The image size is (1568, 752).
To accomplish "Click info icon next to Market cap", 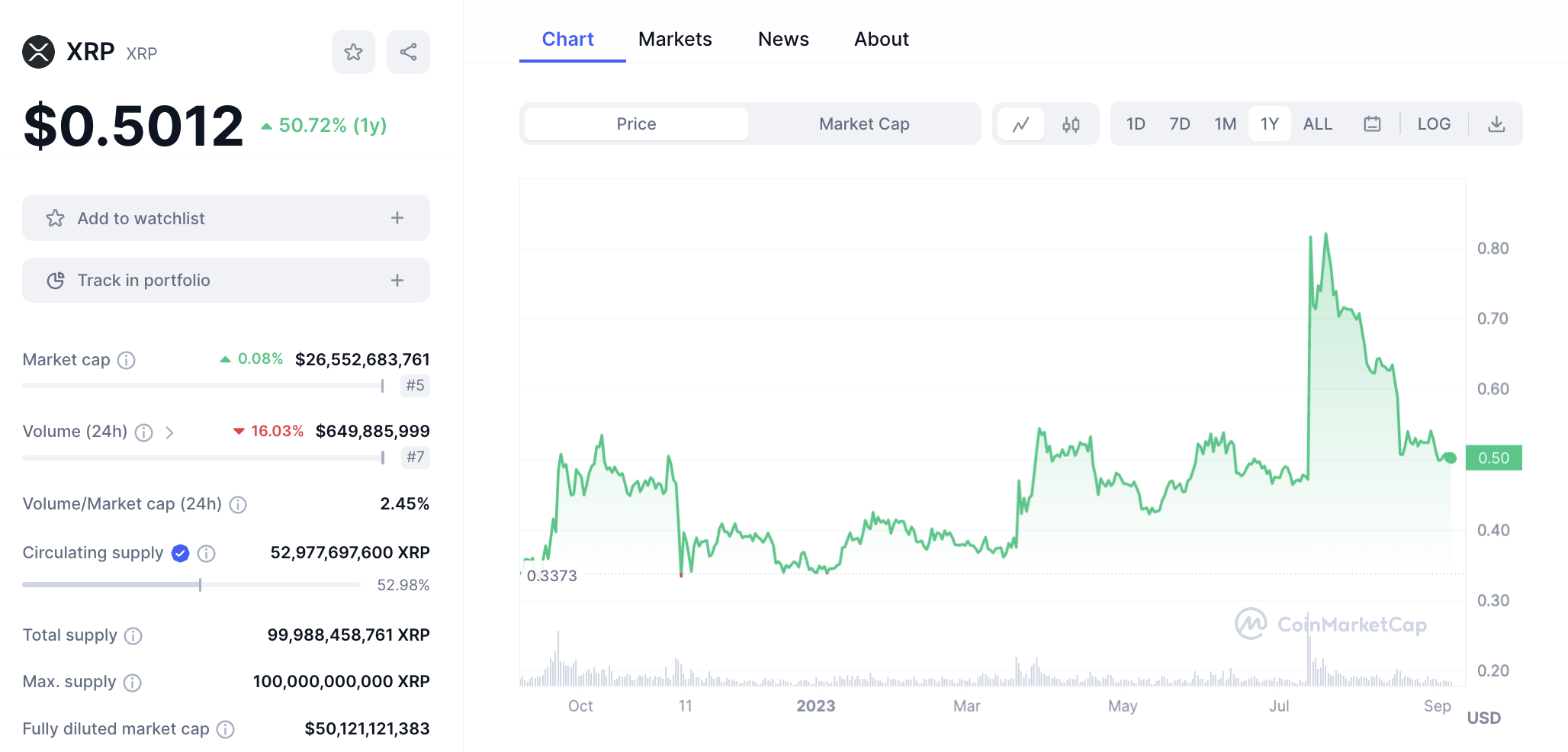I will point(127,360).
